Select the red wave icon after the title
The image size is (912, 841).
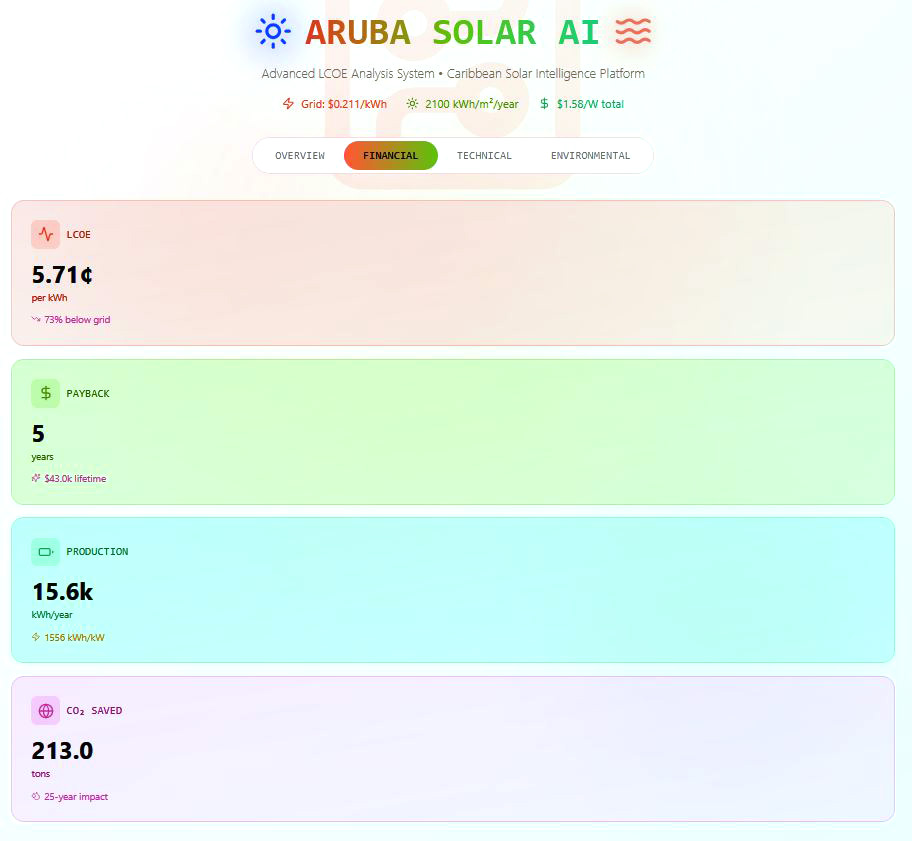click(x=634, y=31)
